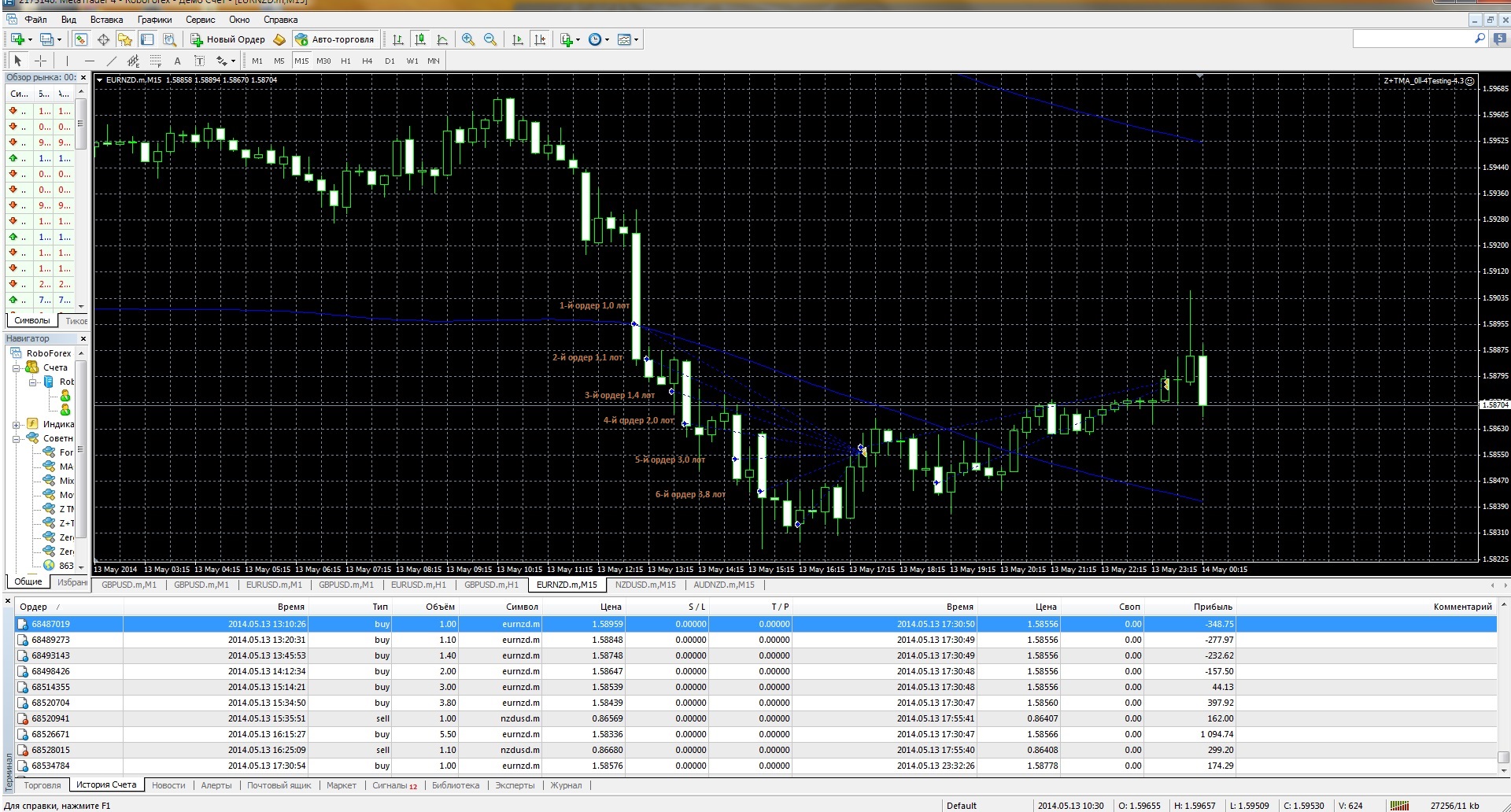
Task: Open the Файл menu
Action: click(x=35, y=20)
